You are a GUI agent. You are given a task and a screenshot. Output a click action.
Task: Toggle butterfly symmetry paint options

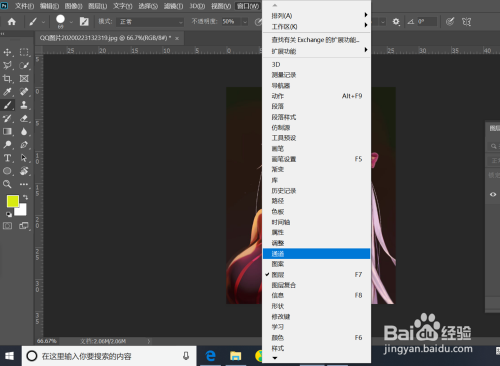click(466, 22)
